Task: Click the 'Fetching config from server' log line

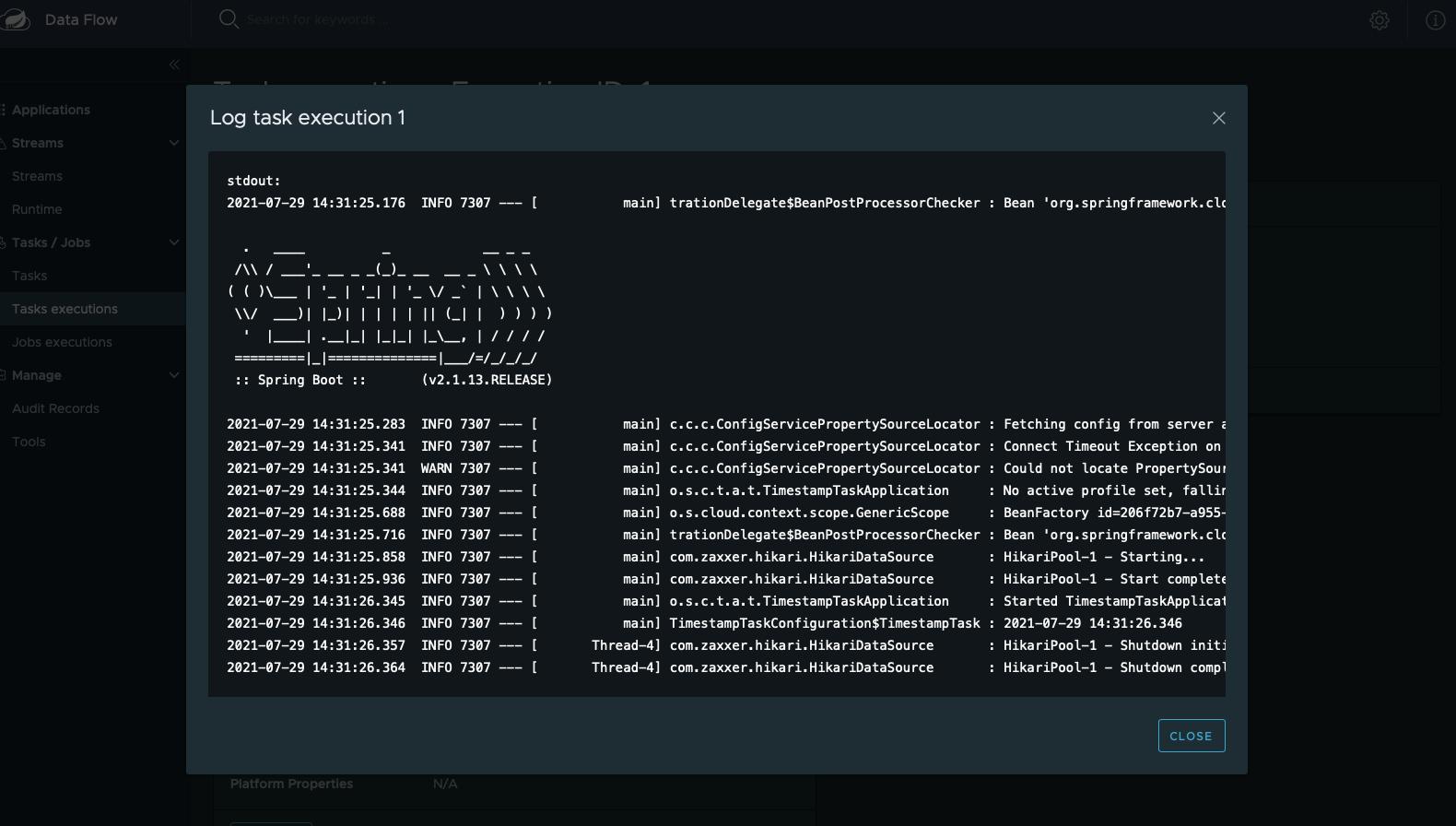Action: point(726,424)
